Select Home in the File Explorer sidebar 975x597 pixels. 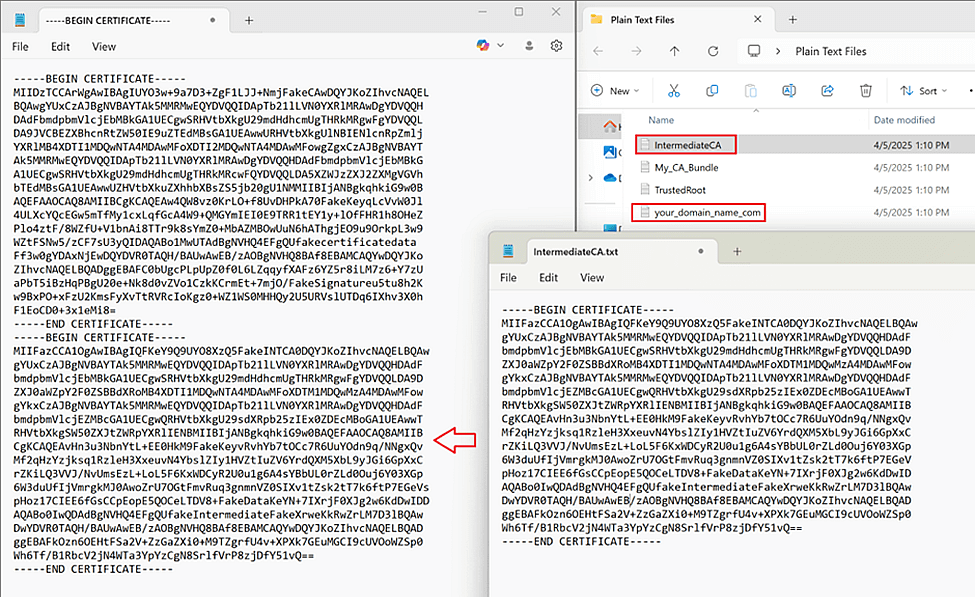(611, 128)
